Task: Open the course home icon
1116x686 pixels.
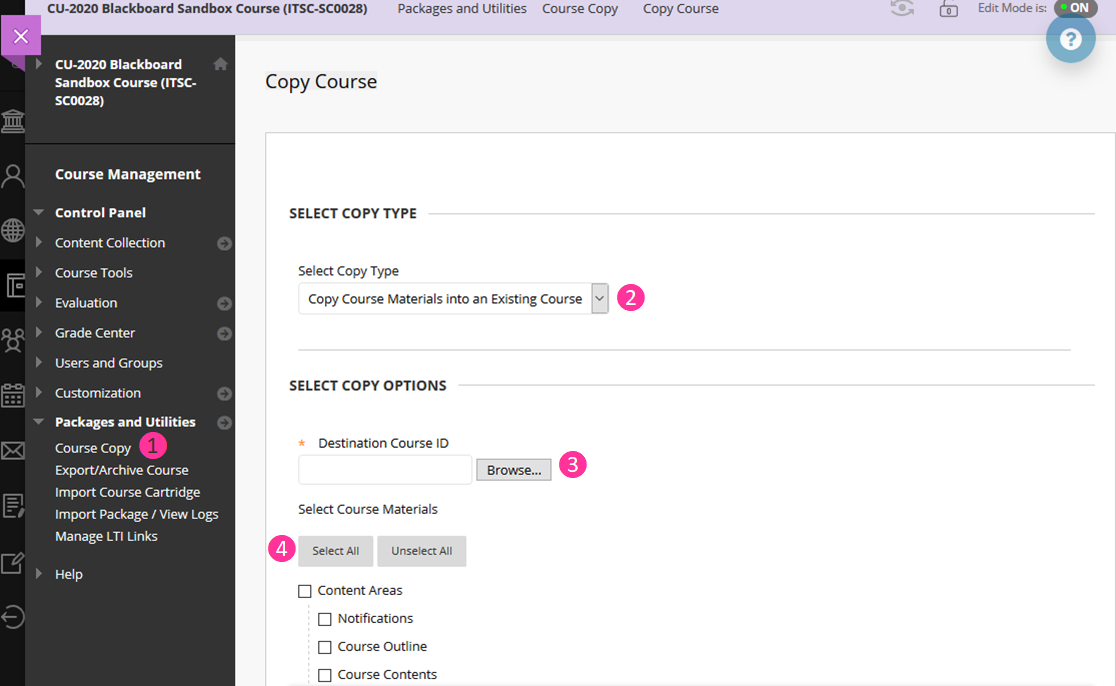Action: tap(221, 64)
